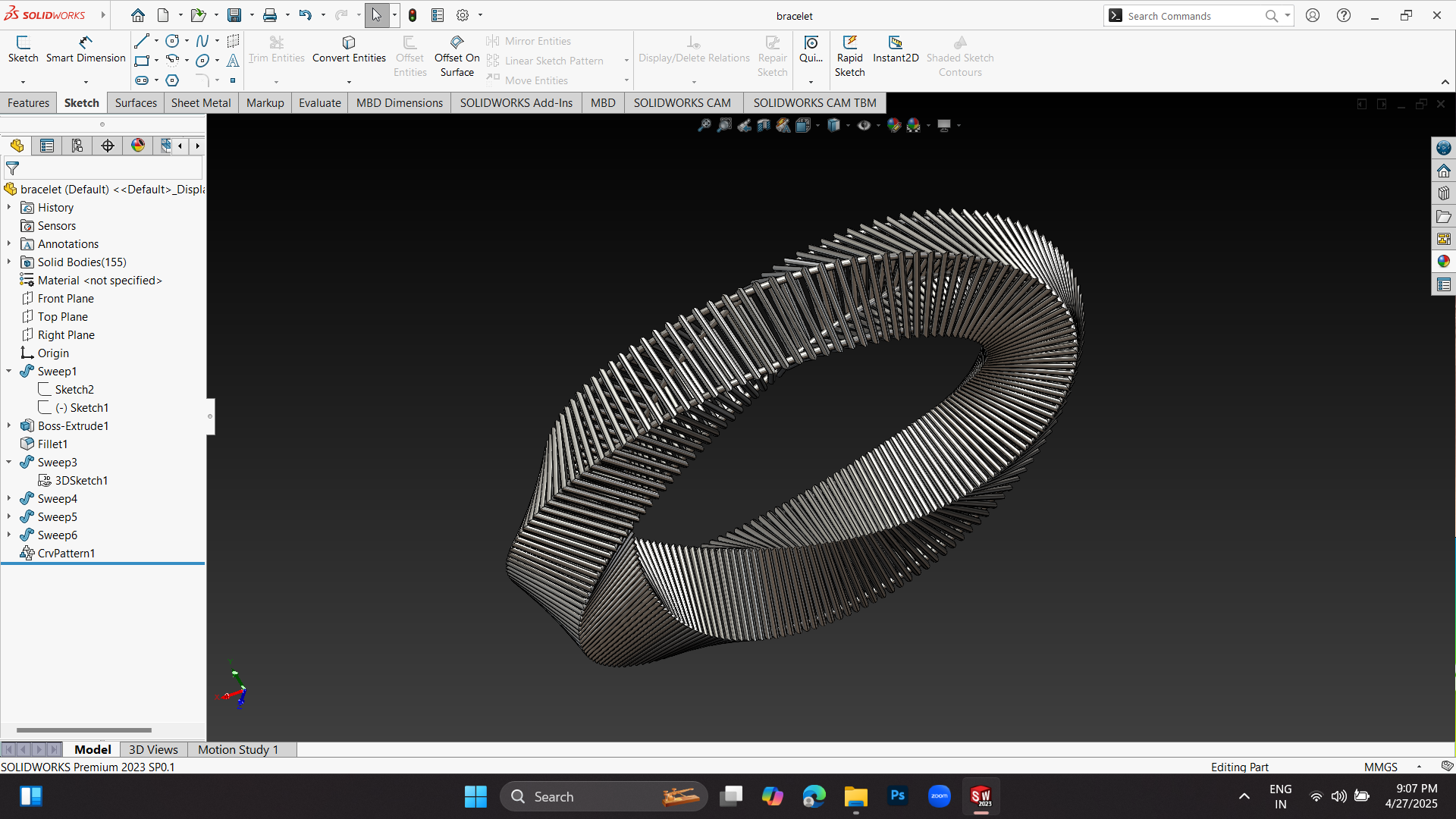Open the DimXpertManager tab icon

(108, 146)
